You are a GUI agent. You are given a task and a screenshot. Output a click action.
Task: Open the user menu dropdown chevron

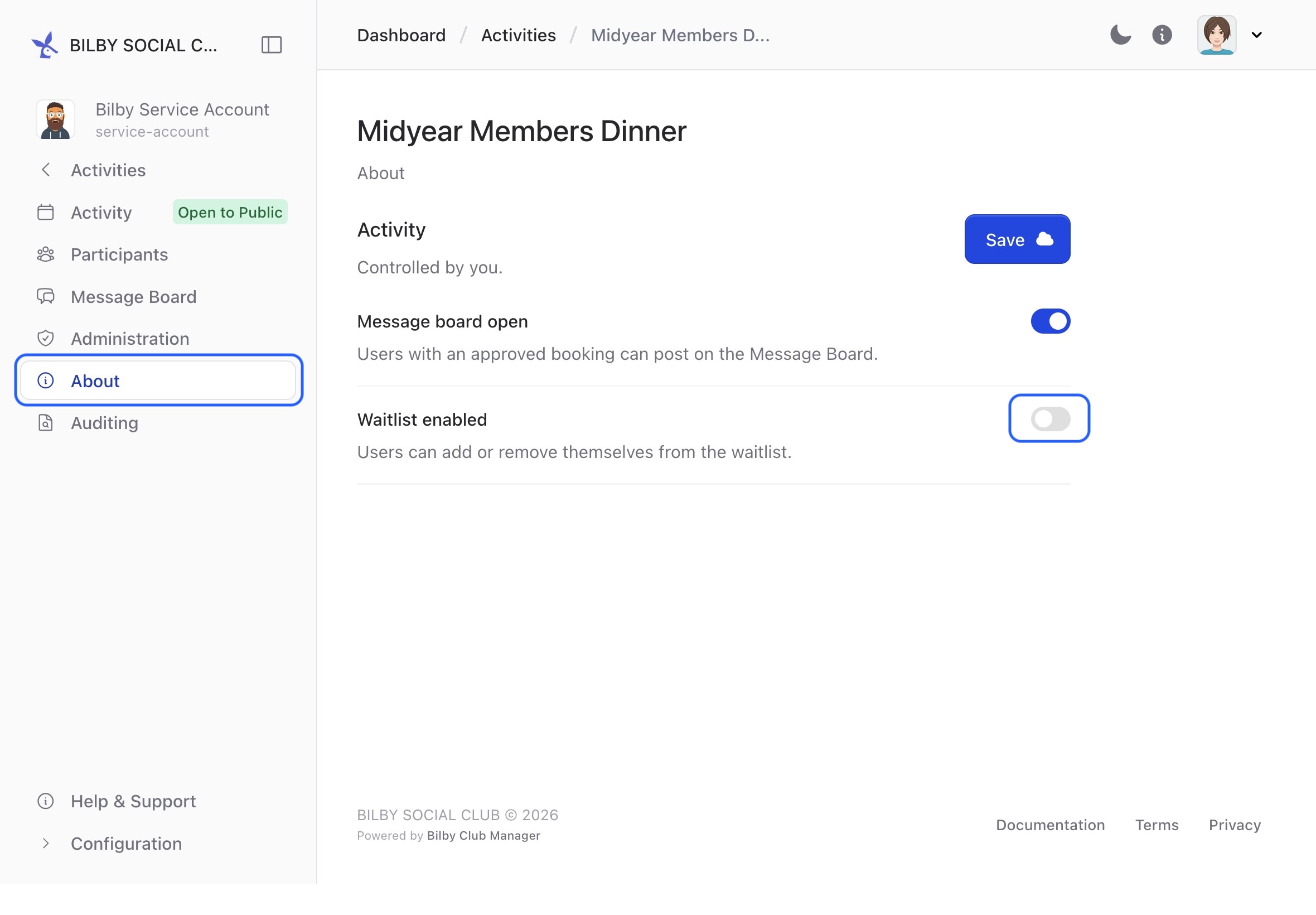click(x=1256, y=35)
